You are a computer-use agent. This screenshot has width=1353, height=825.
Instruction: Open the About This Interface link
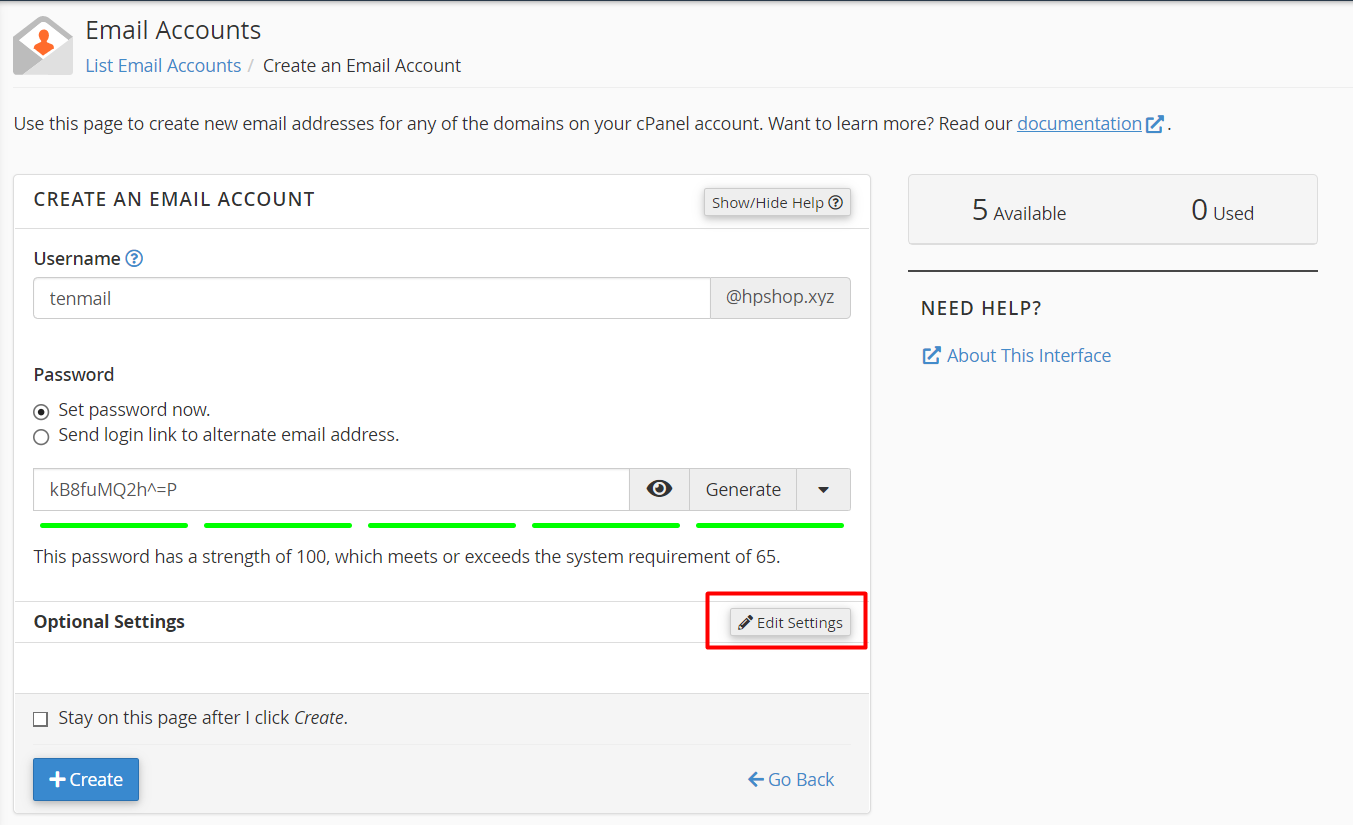point(1017,355)
